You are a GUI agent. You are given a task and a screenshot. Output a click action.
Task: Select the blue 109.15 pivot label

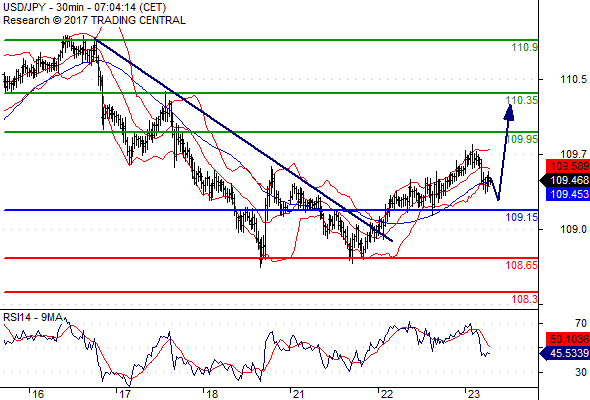(522, 217)
